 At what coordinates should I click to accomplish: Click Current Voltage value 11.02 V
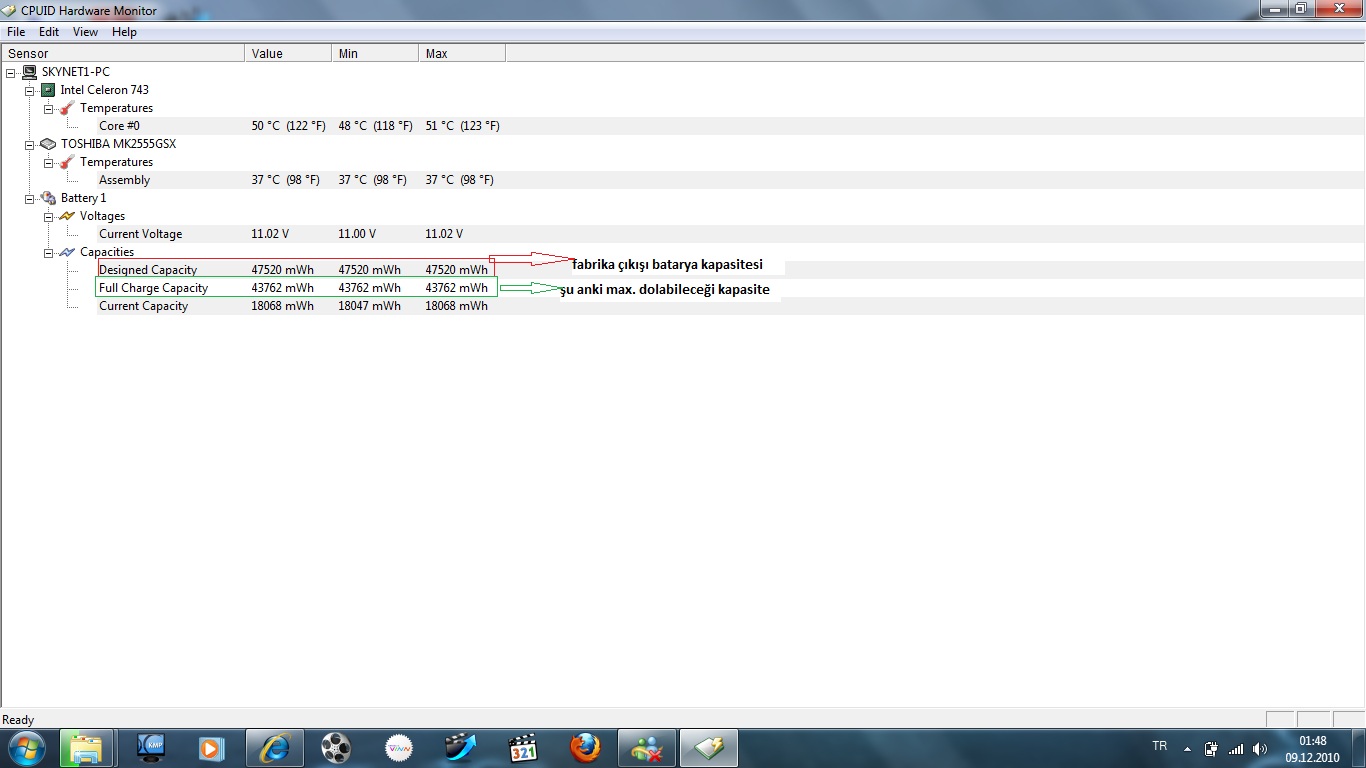point(270,234)
